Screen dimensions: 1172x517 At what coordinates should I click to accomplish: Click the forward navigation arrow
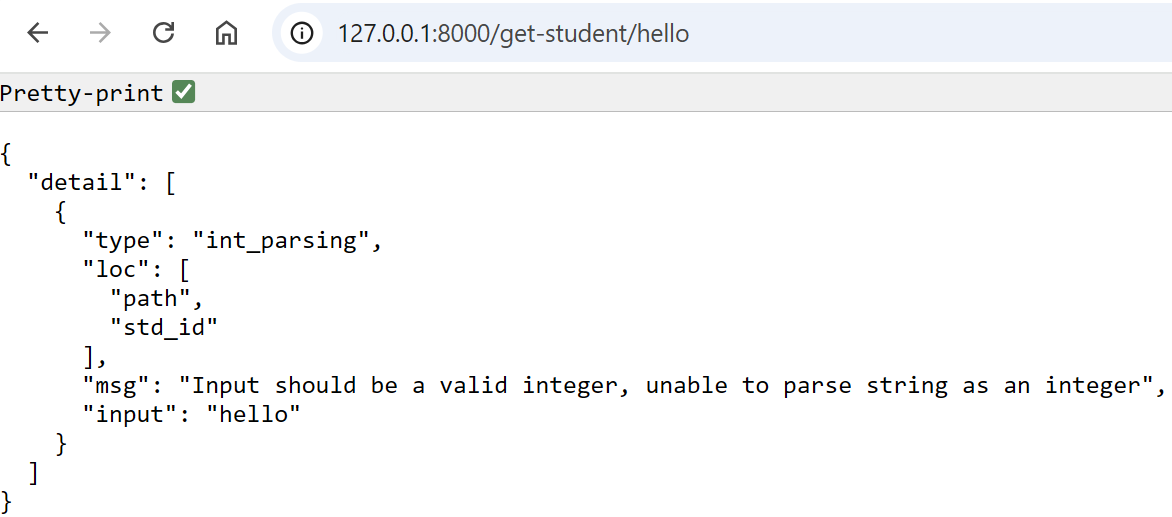pyautogui.click(x=100, y=33)
